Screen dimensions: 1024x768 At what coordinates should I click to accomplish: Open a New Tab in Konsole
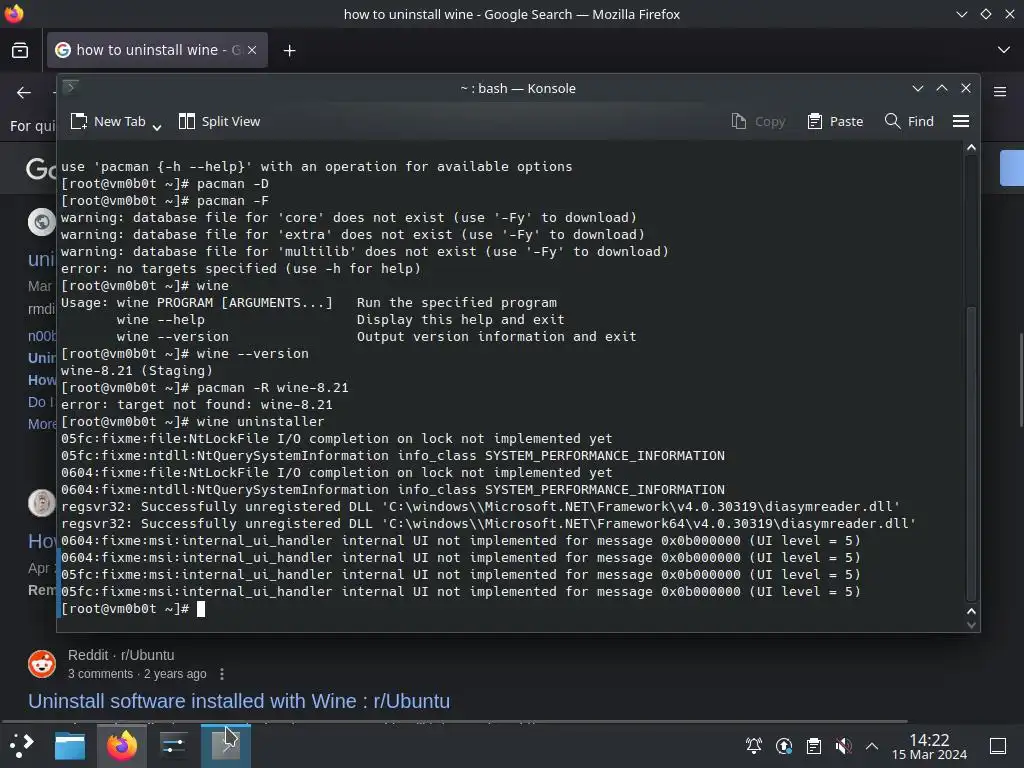click(107, 121)
